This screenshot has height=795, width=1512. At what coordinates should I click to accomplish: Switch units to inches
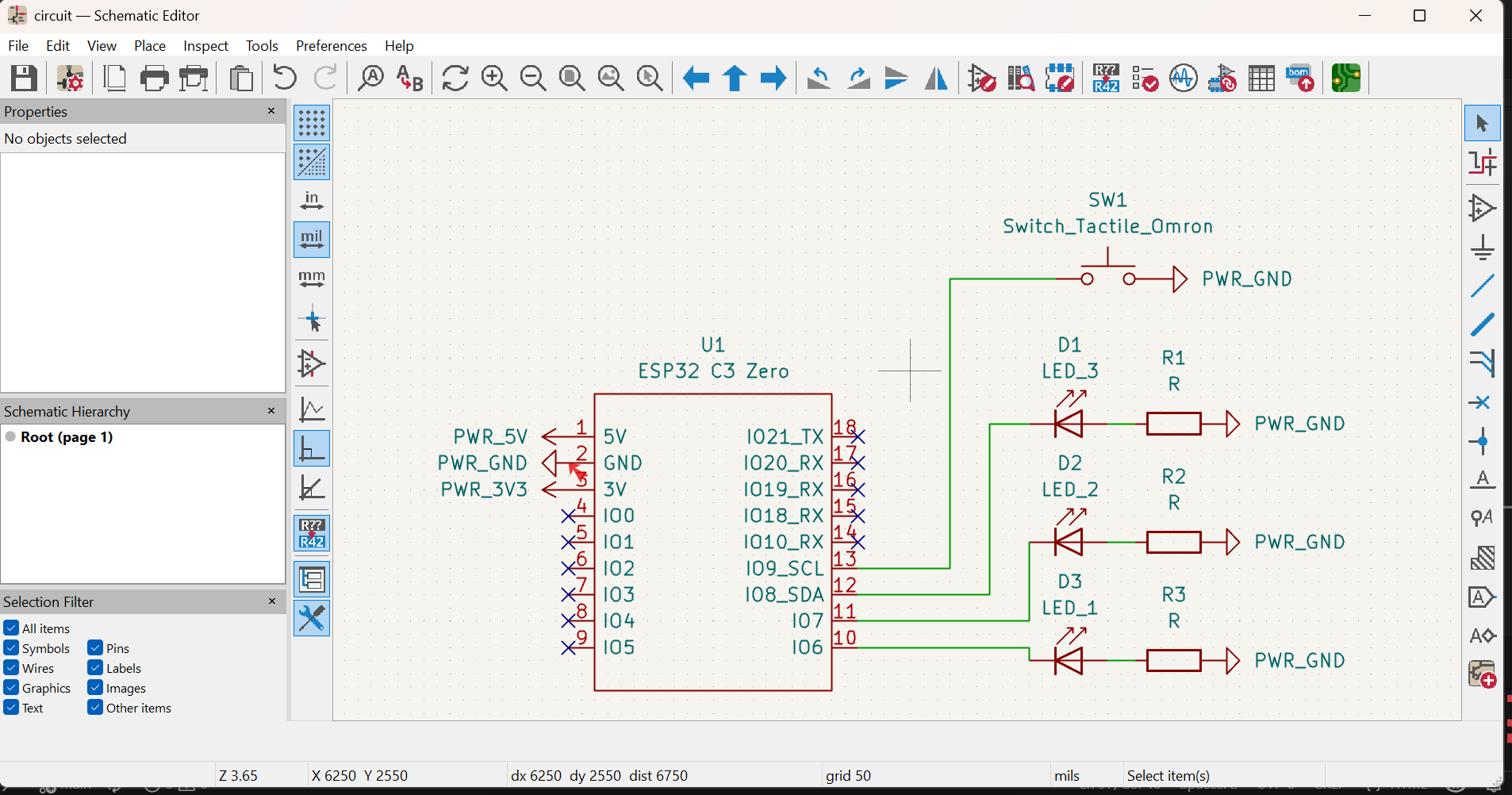(x=312, y=201)
